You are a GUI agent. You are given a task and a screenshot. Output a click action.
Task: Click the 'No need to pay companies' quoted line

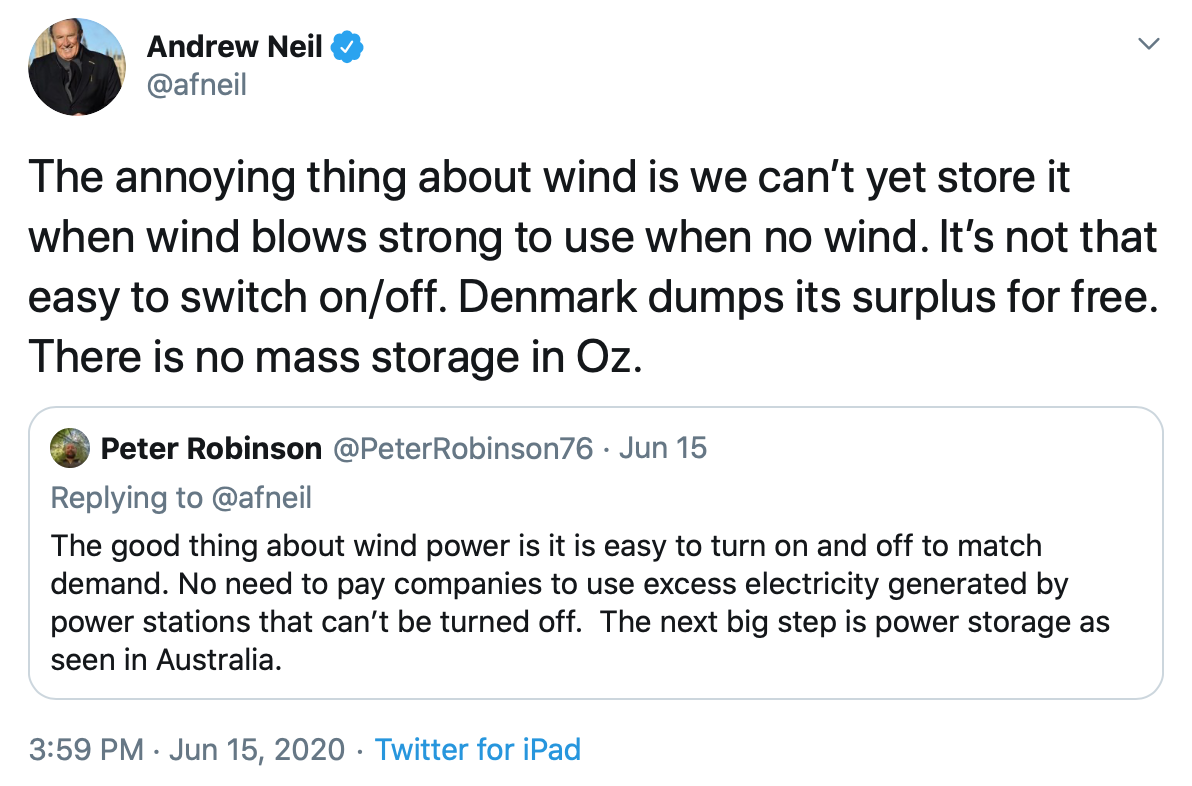(x=560, y=584)
